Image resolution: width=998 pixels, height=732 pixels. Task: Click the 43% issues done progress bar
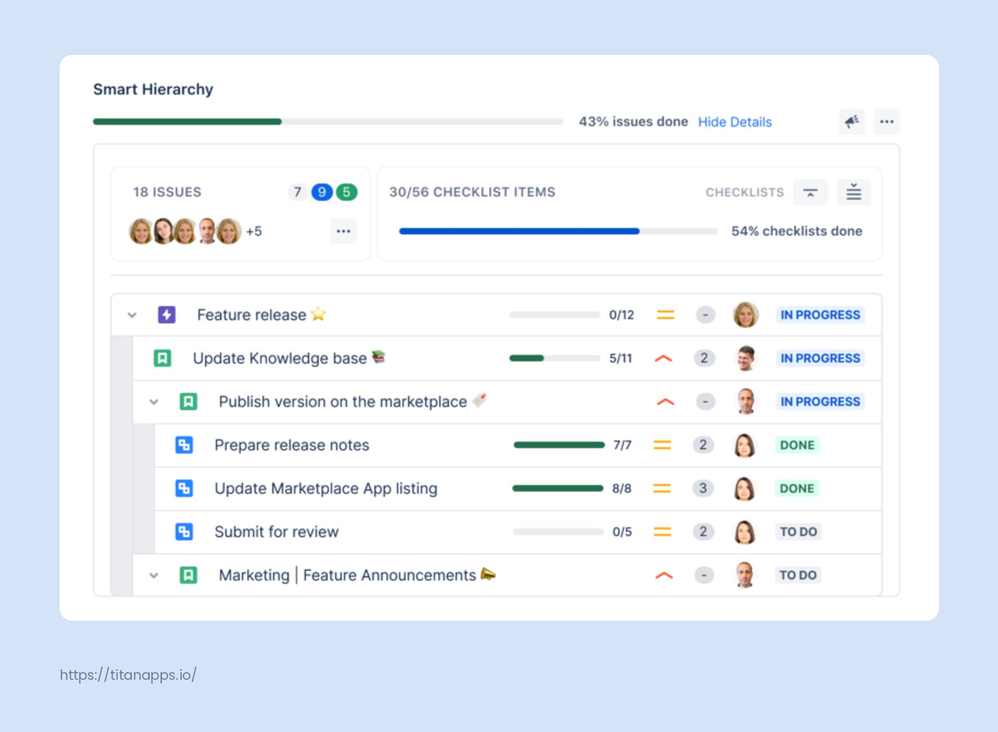(x=328, y=122)
